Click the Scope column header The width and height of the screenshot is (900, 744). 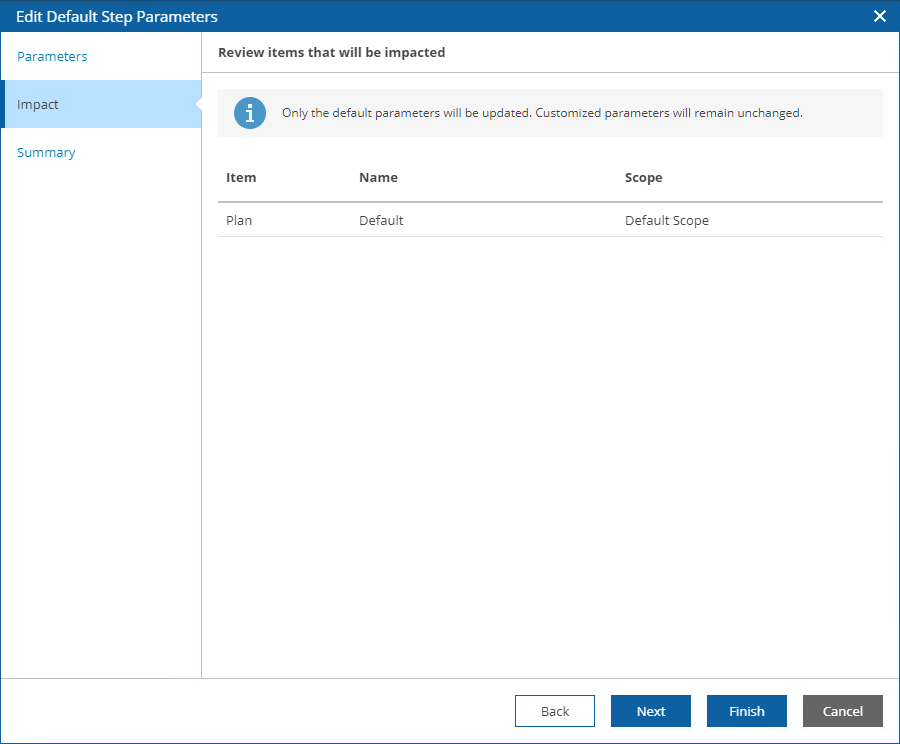tap(643, 177)
